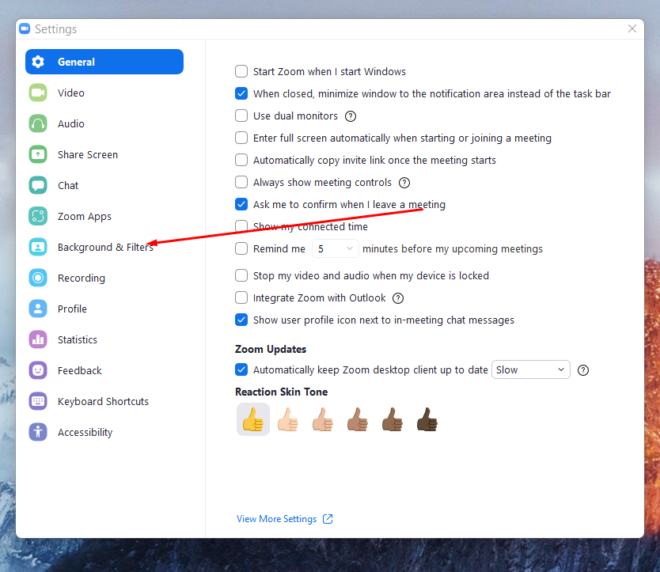The width and height of the screenshot is (660, 572).
Task: Click the Statistics bar chart icon
Action: coord(38,340)
